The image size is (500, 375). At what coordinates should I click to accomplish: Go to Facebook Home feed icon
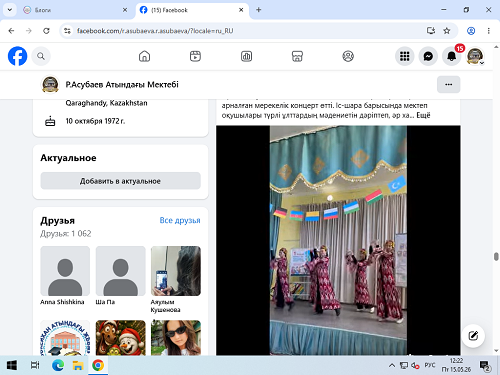click(x=144, y=56)
